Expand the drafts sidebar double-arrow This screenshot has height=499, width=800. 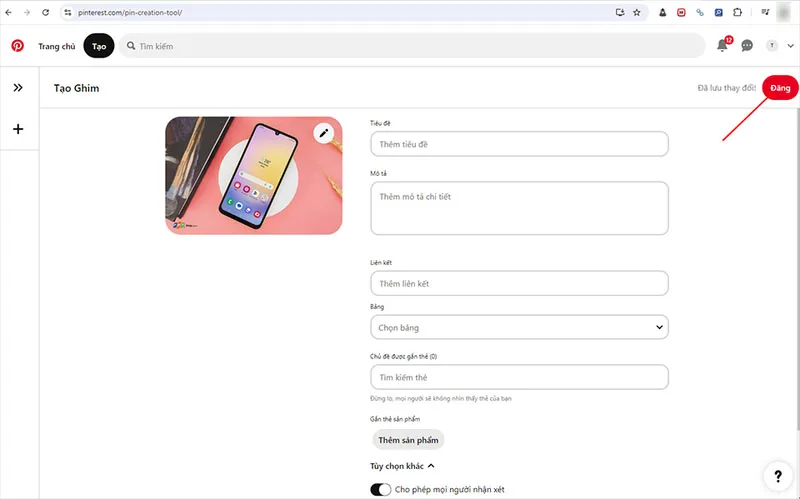(x=18, y=88)
